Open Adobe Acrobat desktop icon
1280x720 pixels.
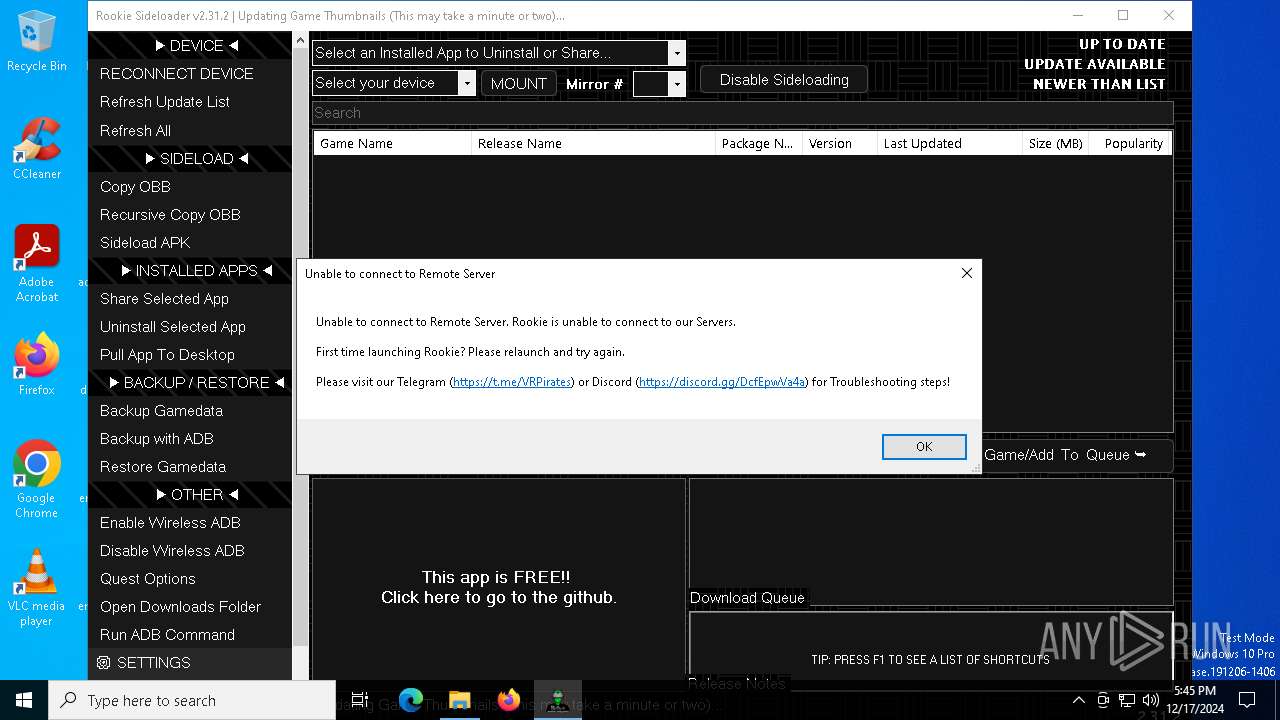click(37, 264)
